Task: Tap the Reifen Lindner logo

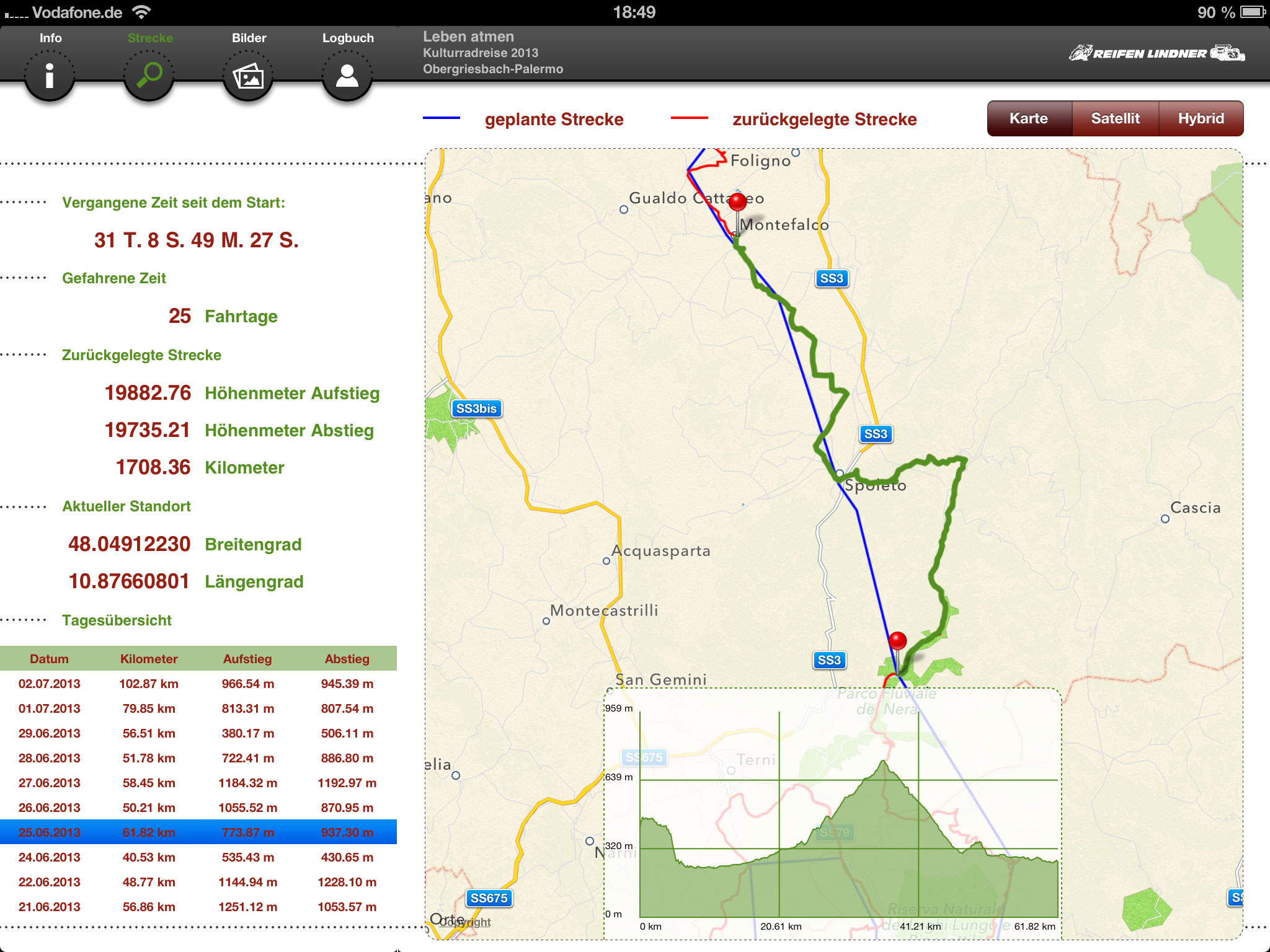Action: coord(1157,53)
